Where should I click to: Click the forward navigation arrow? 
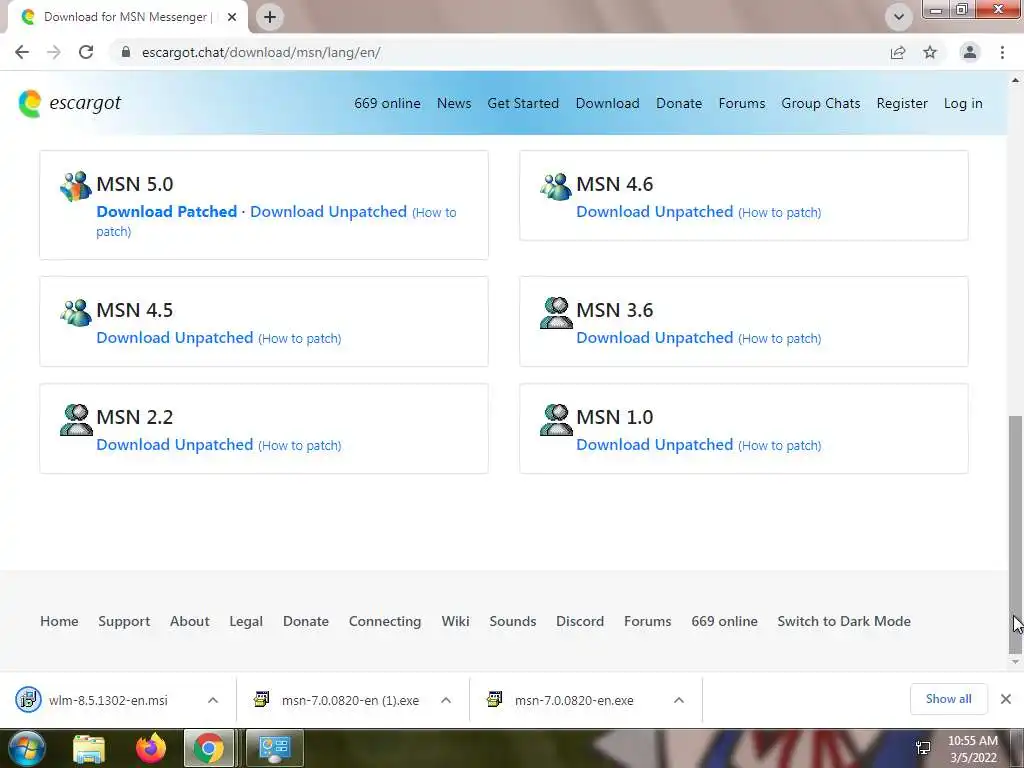click(x=54, y=52)
